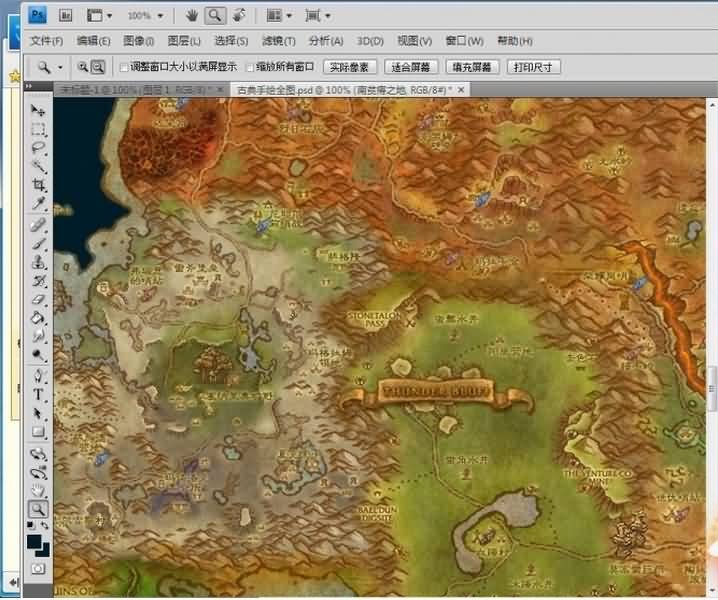Click the 填充屏幕 button
This screenshot has height=600, width=718.
pyautogui.click(x=472, y=67)
